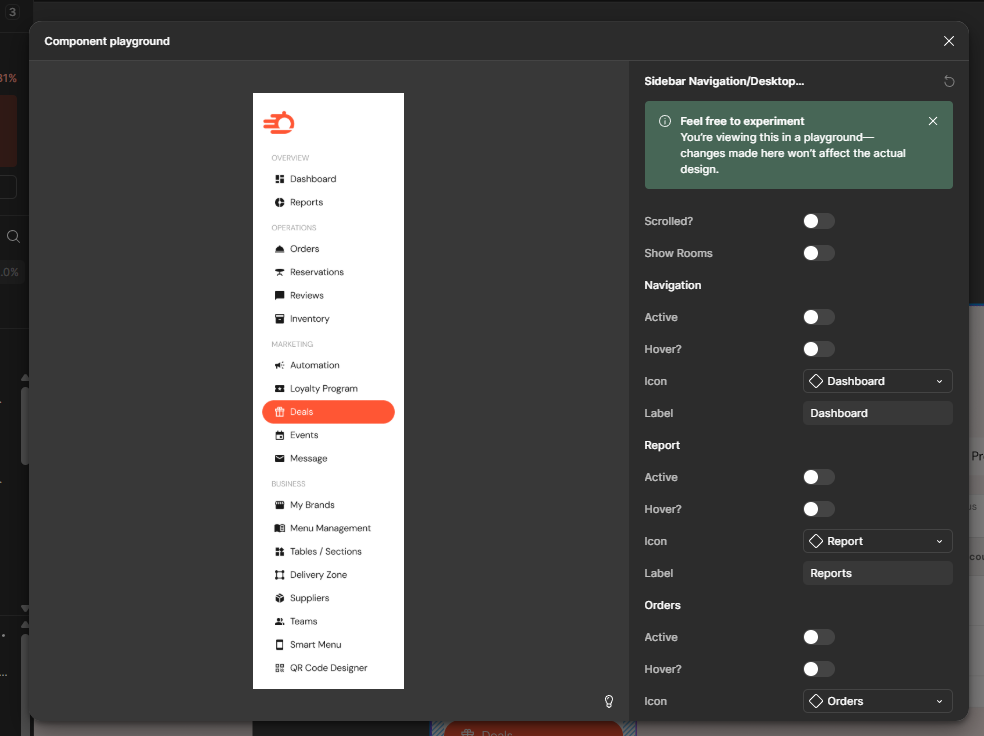The image size is (984, 736).
Task: Close the Component playground dialog
Action: [x=949, y=41]
